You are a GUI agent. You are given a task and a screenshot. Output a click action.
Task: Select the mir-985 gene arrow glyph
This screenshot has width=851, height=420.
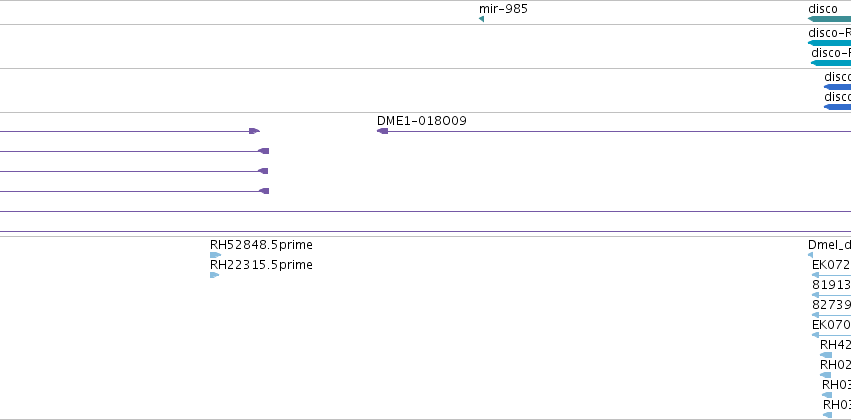481,19
